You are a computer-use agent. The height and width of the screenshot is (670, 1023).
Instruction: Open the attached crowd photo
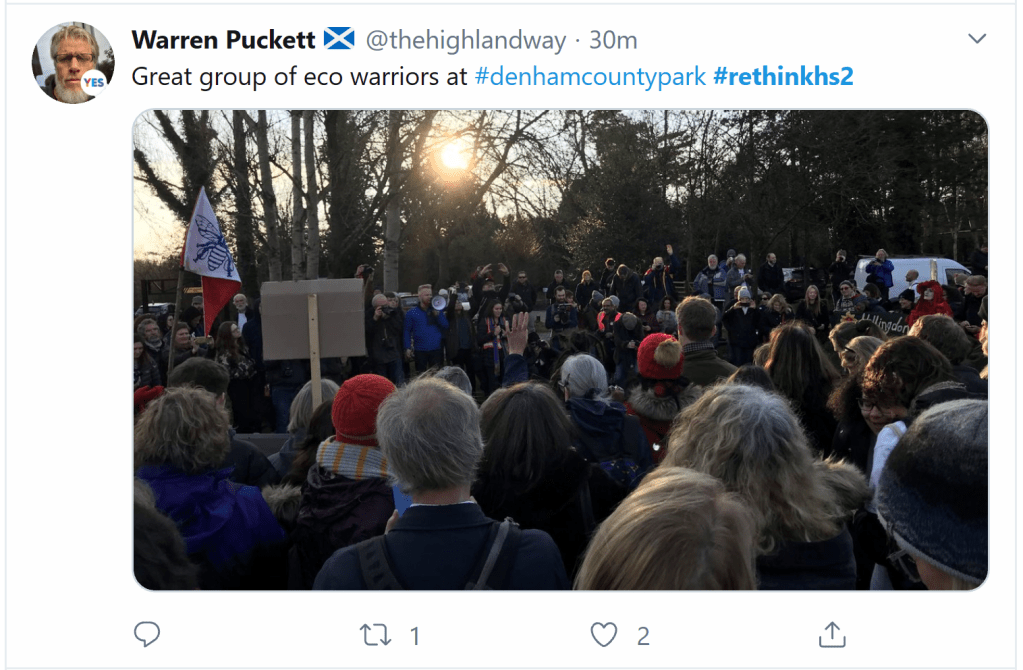(x=560, y=350)
